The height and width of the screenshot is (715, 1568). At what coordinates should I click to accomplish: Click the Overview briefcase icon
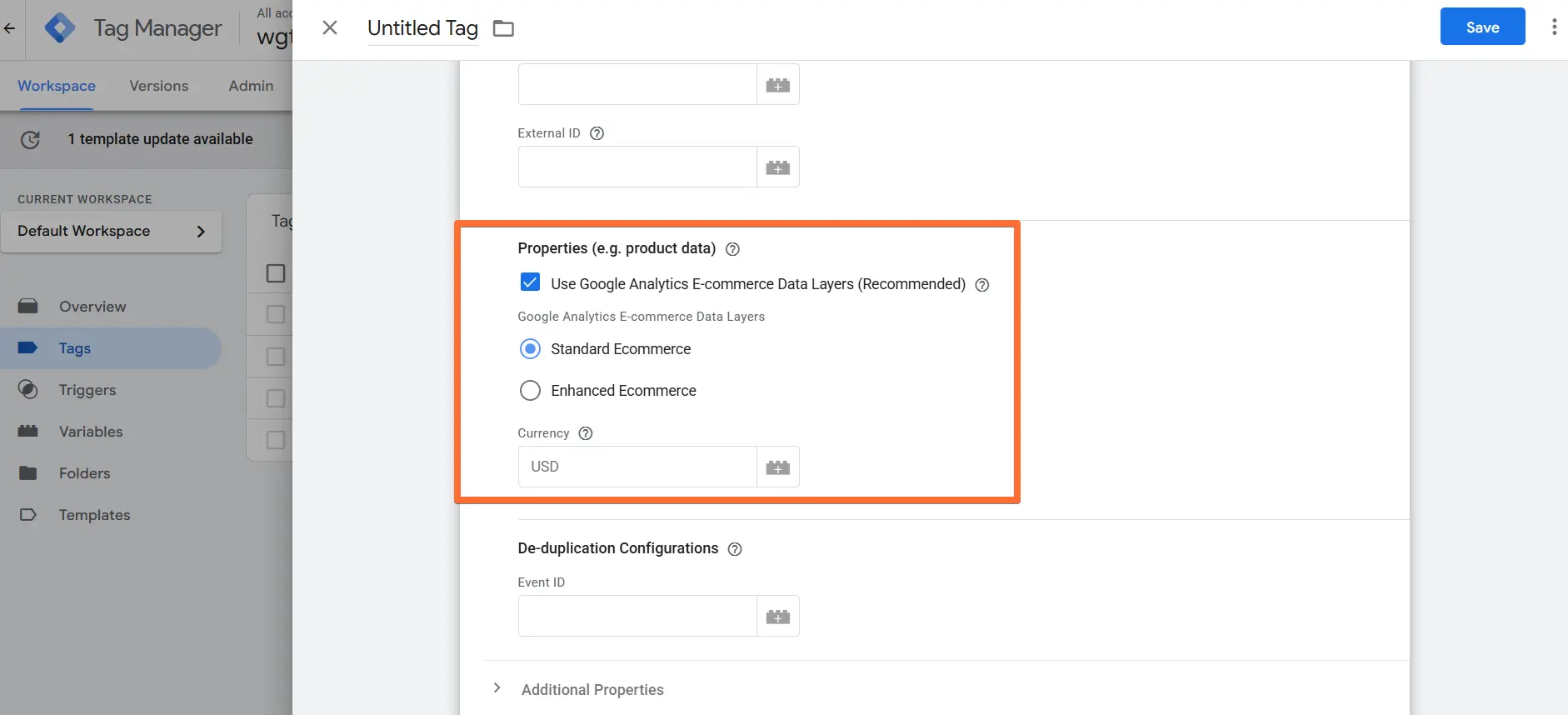pos(27,306)
